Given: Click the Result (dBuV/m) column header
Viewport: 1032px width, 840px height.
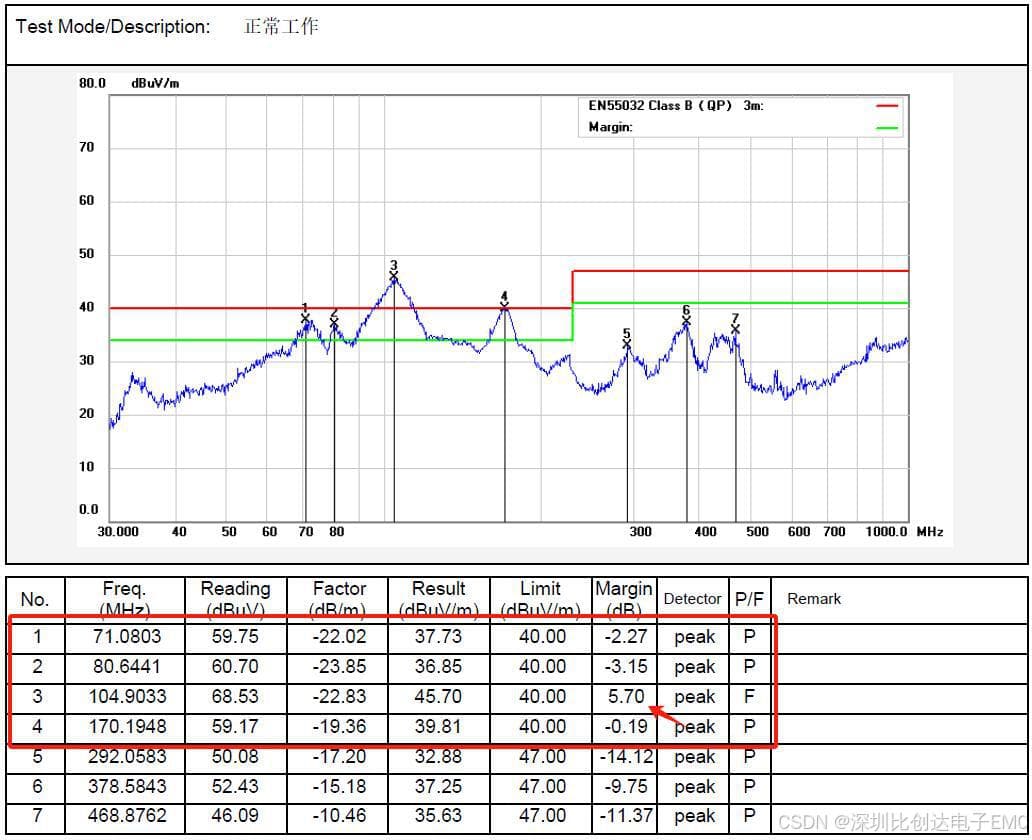Looking at the screenshot, I should (x=438, y=598).
